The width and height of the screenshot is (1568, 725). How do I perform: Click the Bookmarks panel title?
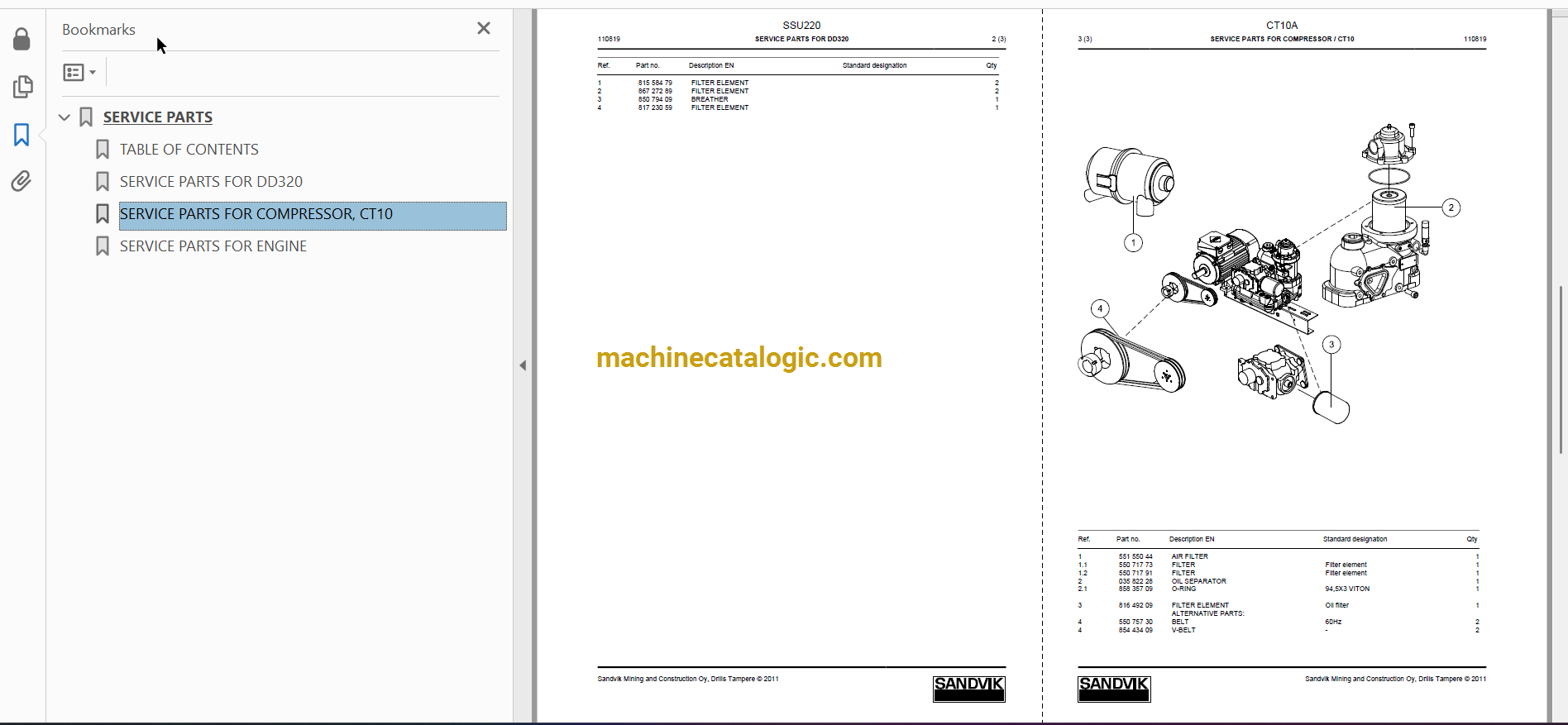98,30
